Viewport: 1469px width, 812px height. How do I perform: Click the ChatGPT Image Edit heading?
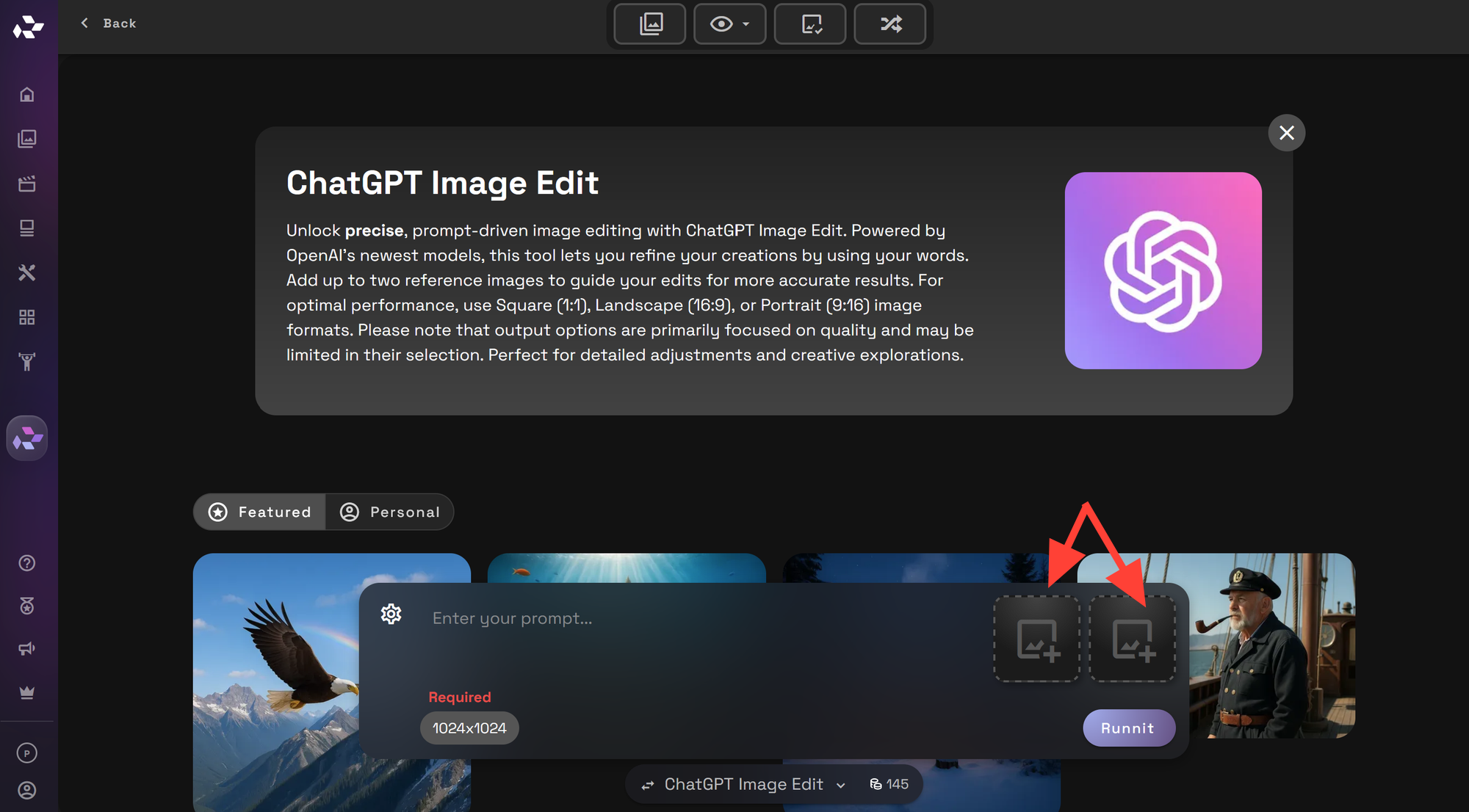[x=442, y=183]
